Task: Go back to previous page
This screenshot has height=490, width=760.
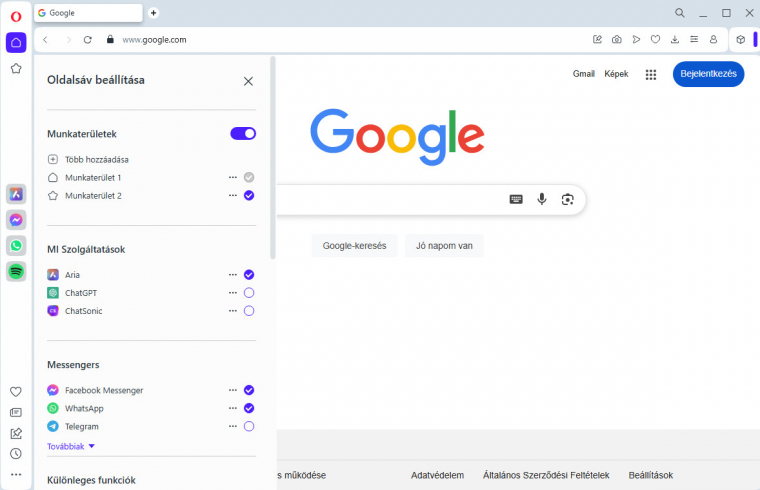Action: [x=46, y=40]
